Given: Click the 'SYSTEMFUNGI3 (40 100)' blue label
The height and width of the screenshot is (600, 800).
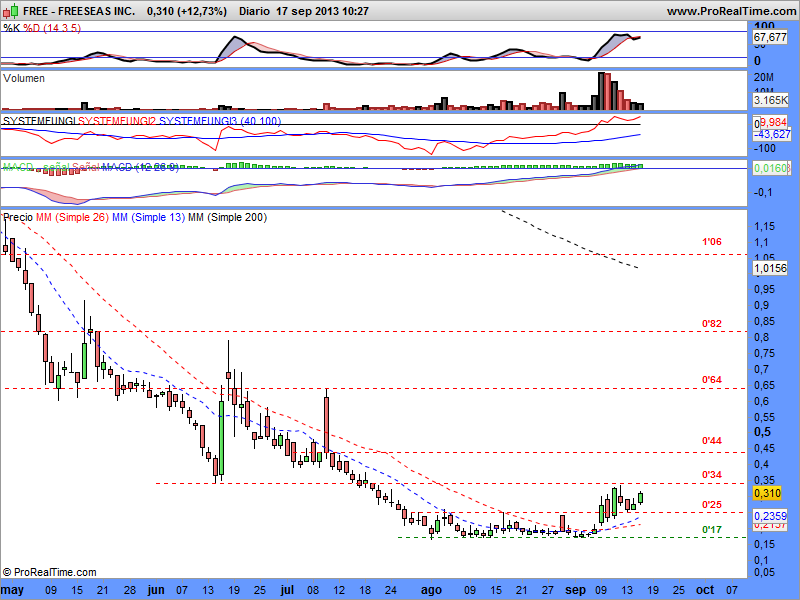Looking at the screenshot, I should click(x=220, y=121).
